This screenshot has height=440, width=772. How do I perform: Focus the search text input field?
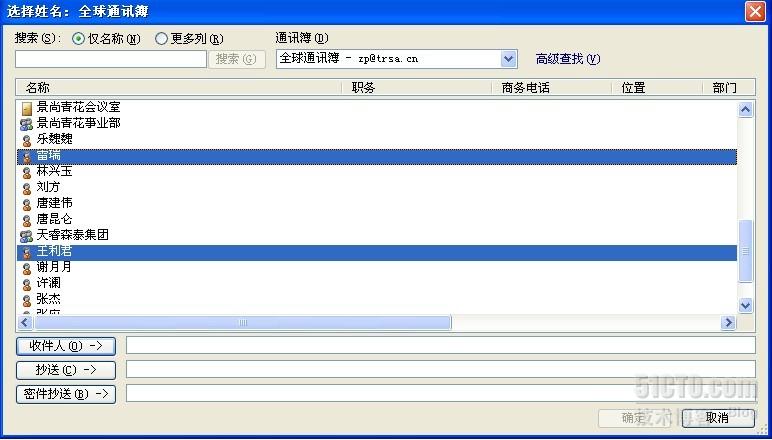point(111,59)
